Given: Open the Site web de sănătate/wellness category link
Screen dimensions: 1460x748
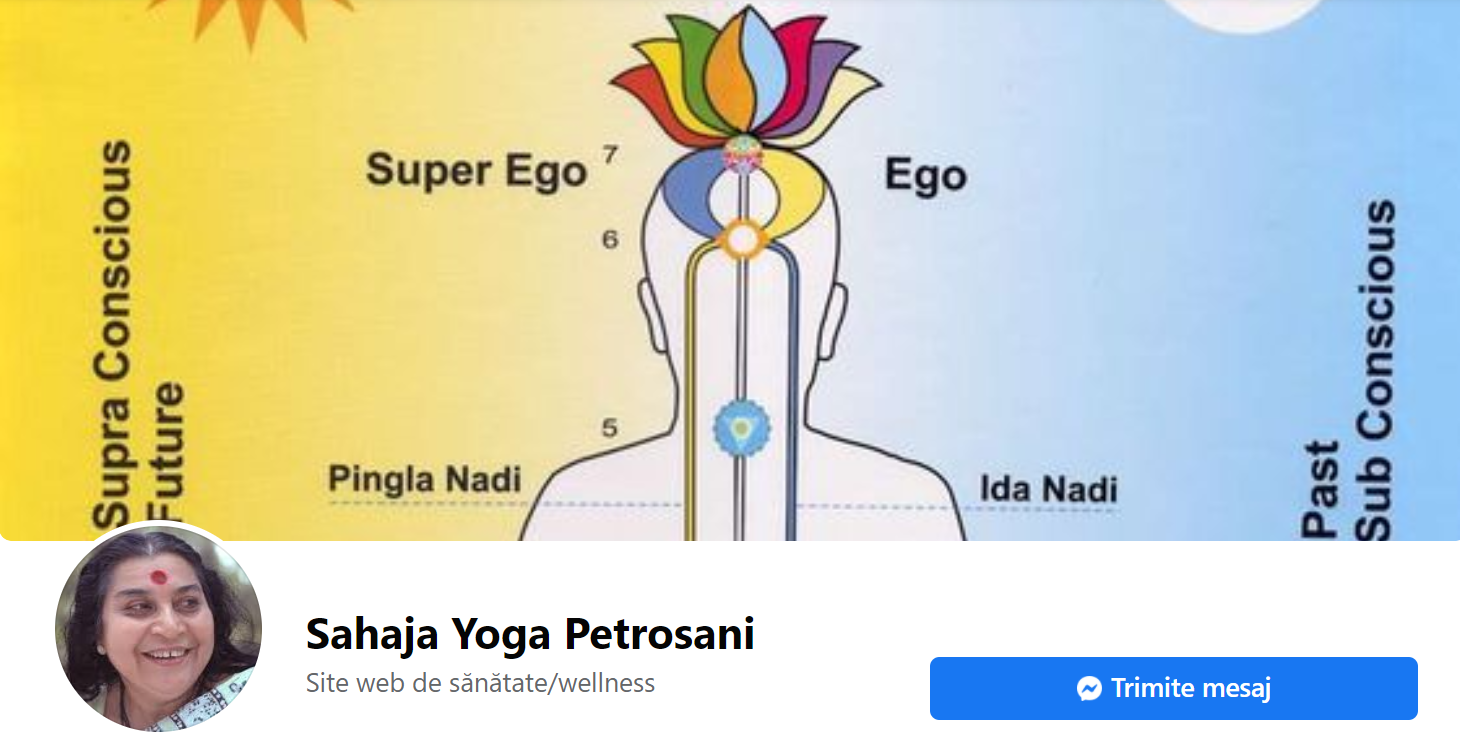Looking at the screenshot, I should 480,684.
